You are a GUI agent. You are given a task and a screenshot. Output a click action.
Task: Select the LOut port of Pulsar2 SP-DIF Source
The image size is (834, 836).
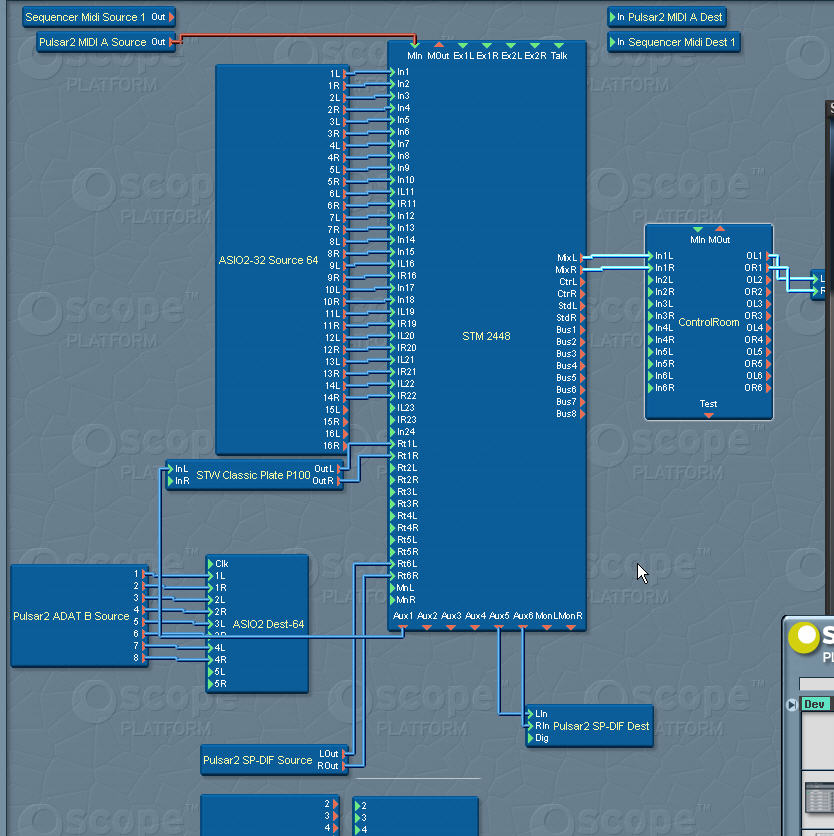(344, 754)
